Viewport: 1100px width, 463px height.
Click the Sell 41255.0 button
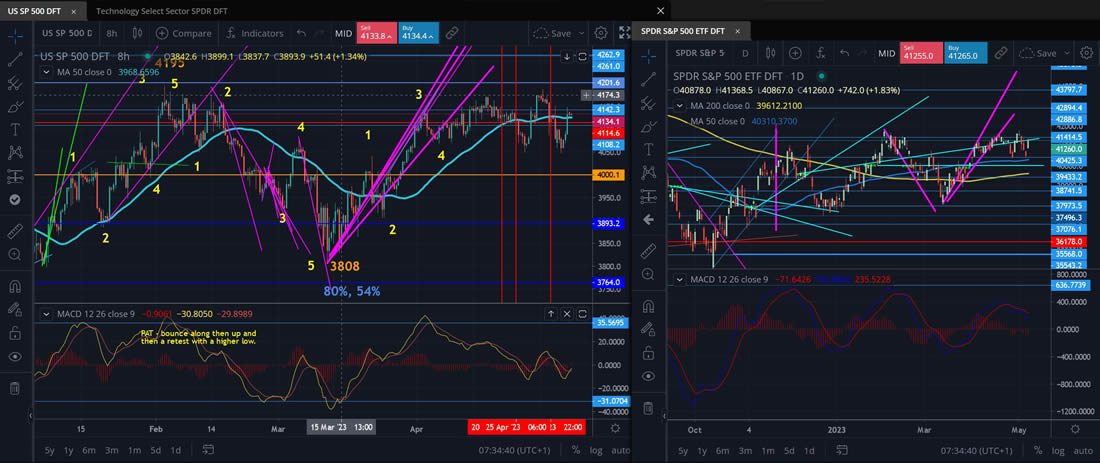pyautogui.click(x=921, y=53)
